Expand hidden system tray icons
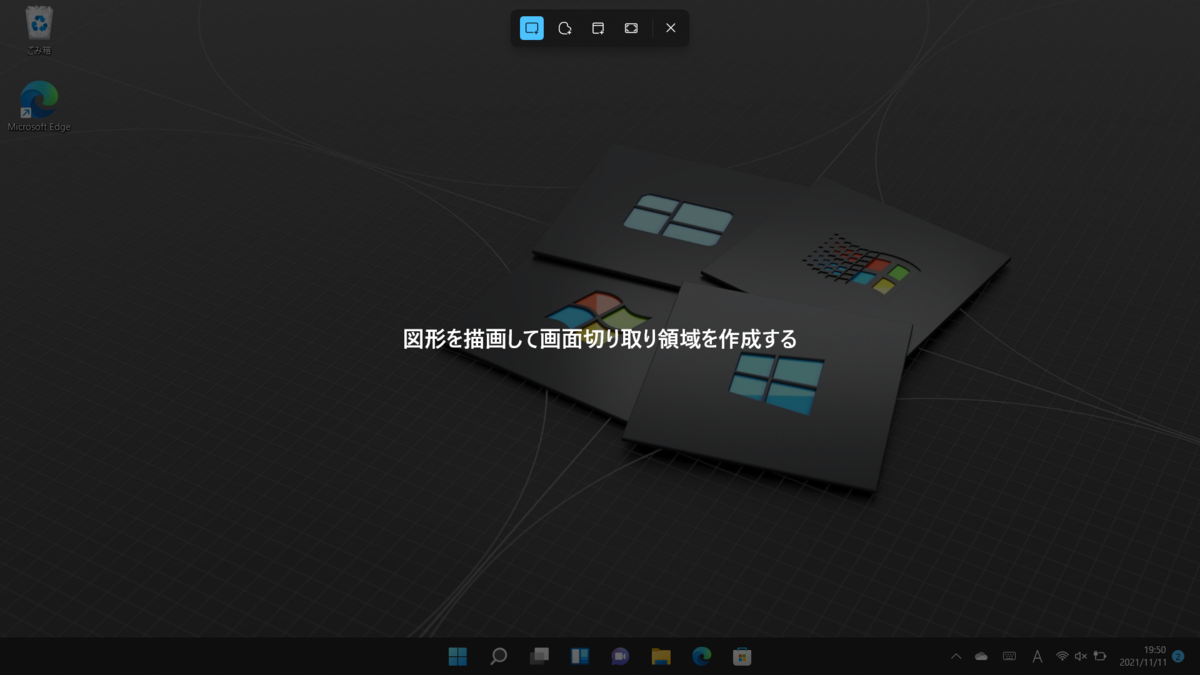This screenshot has height=675, width=1200. [956, 656]
